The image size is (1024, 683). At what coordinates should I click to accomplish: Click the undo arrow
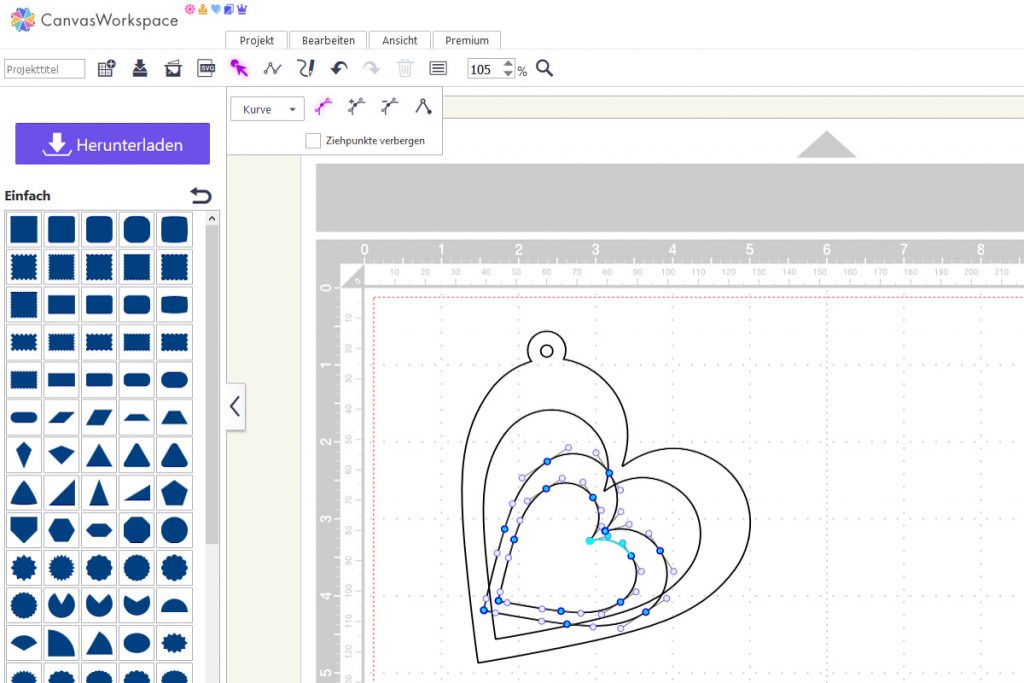(339, 68)
